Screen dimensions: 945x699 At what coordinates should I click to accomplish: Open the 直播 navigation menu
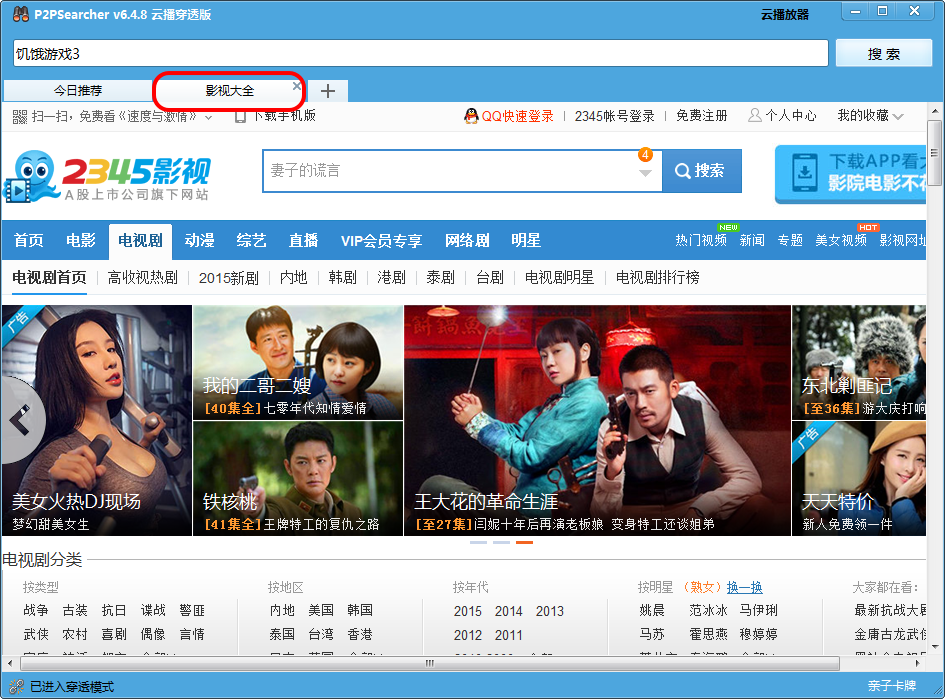click(x=303, y=240)
